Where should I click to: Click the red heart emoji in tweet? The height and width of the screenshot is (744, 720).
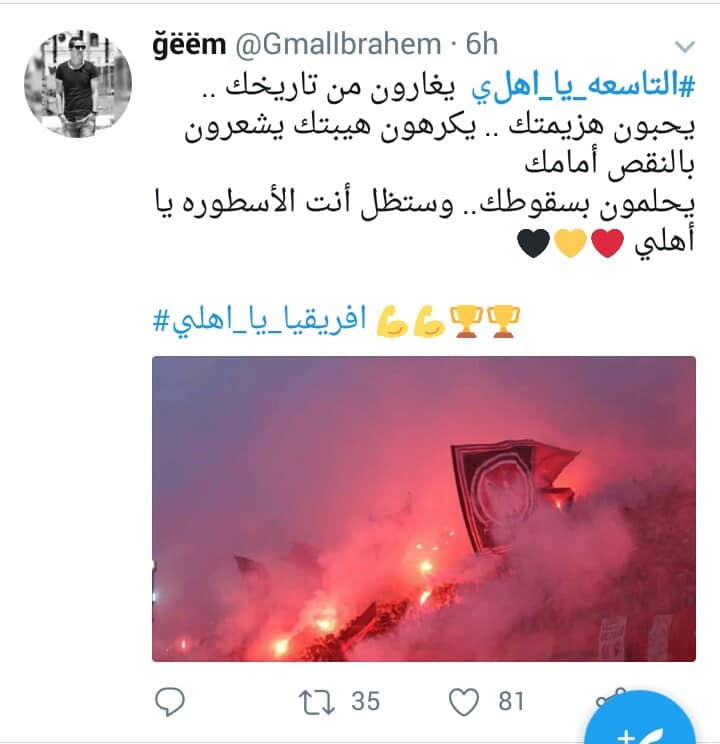coord(607,242)
